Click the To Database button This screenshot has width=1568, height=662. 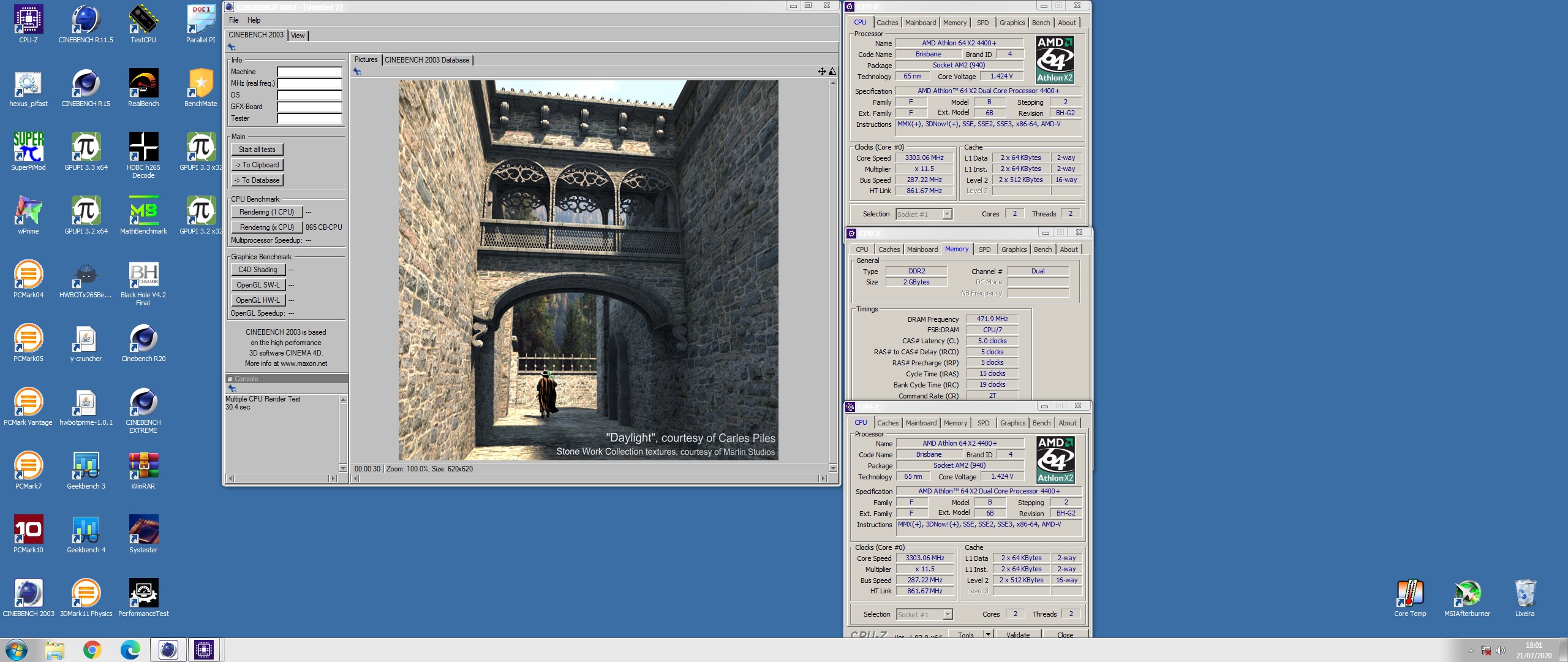pos(257,180)
